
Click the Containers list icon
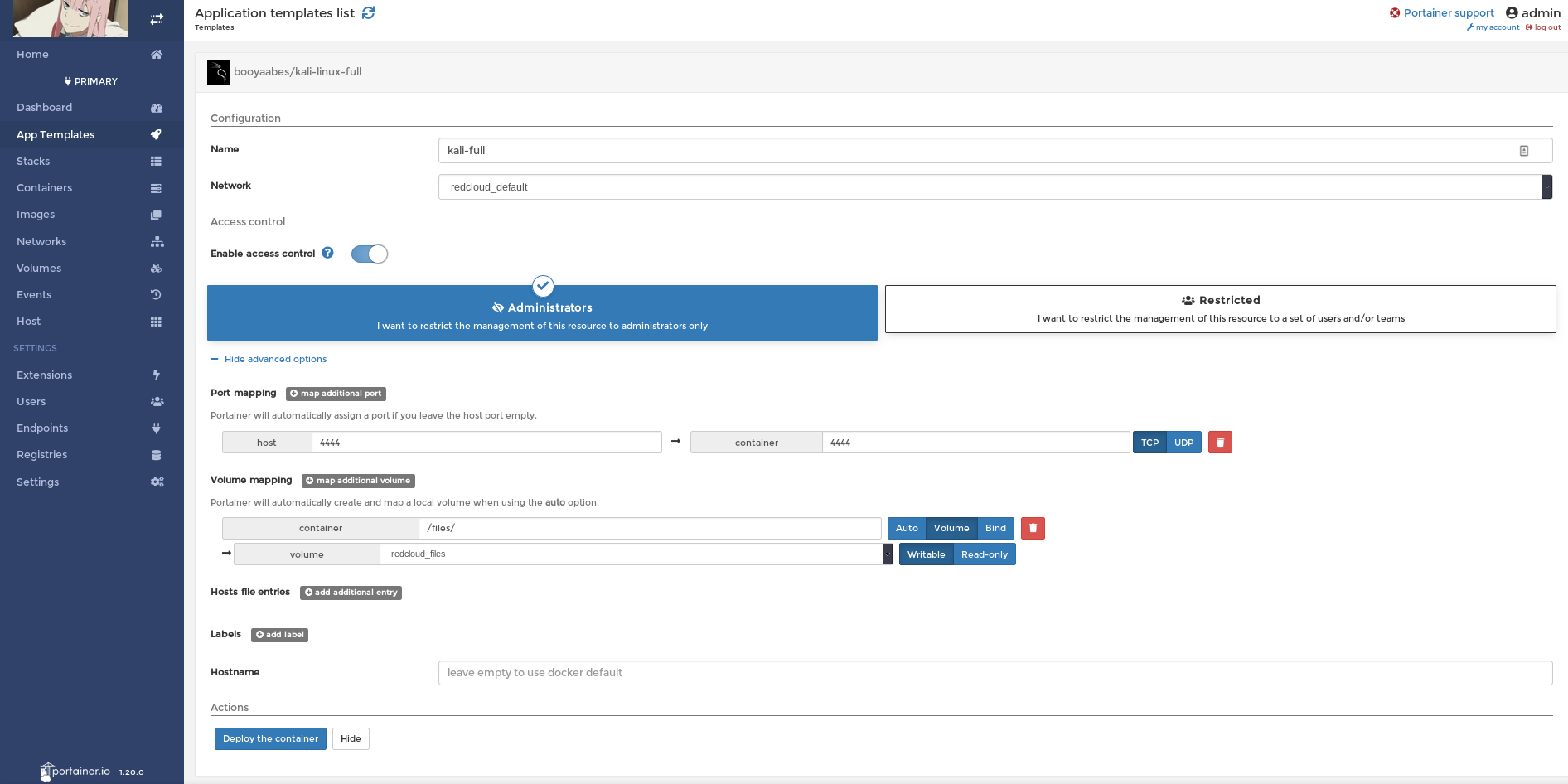coord(156,188)
